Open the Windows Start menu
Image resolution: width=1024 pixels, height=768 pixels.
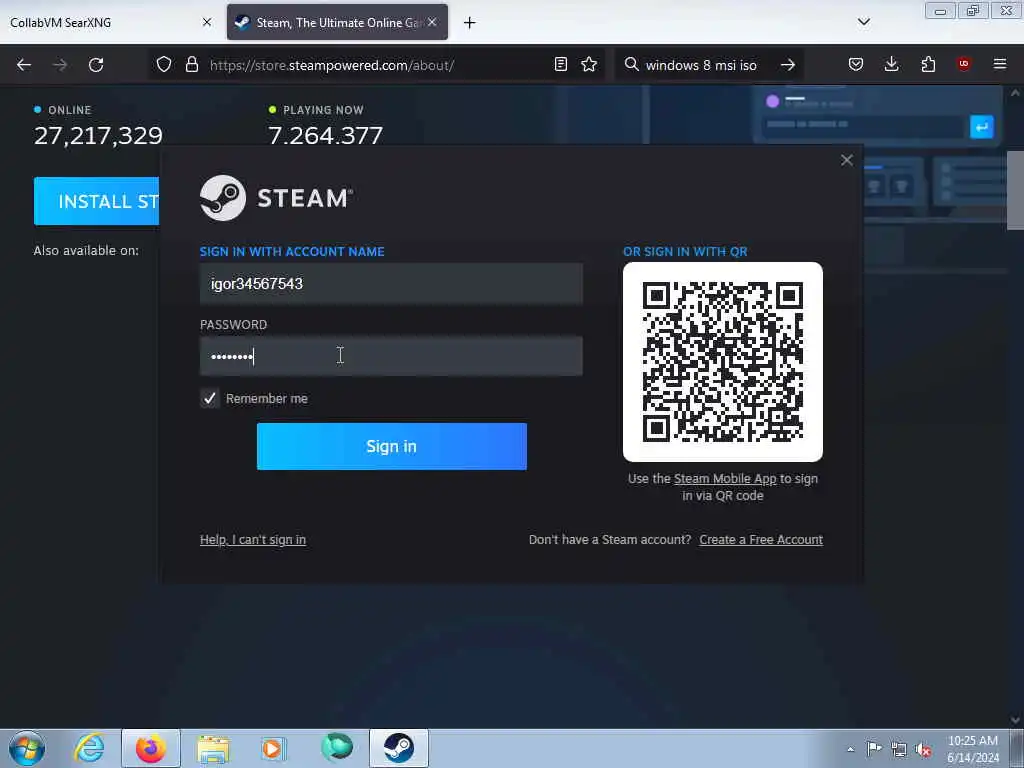pos(27,748)
